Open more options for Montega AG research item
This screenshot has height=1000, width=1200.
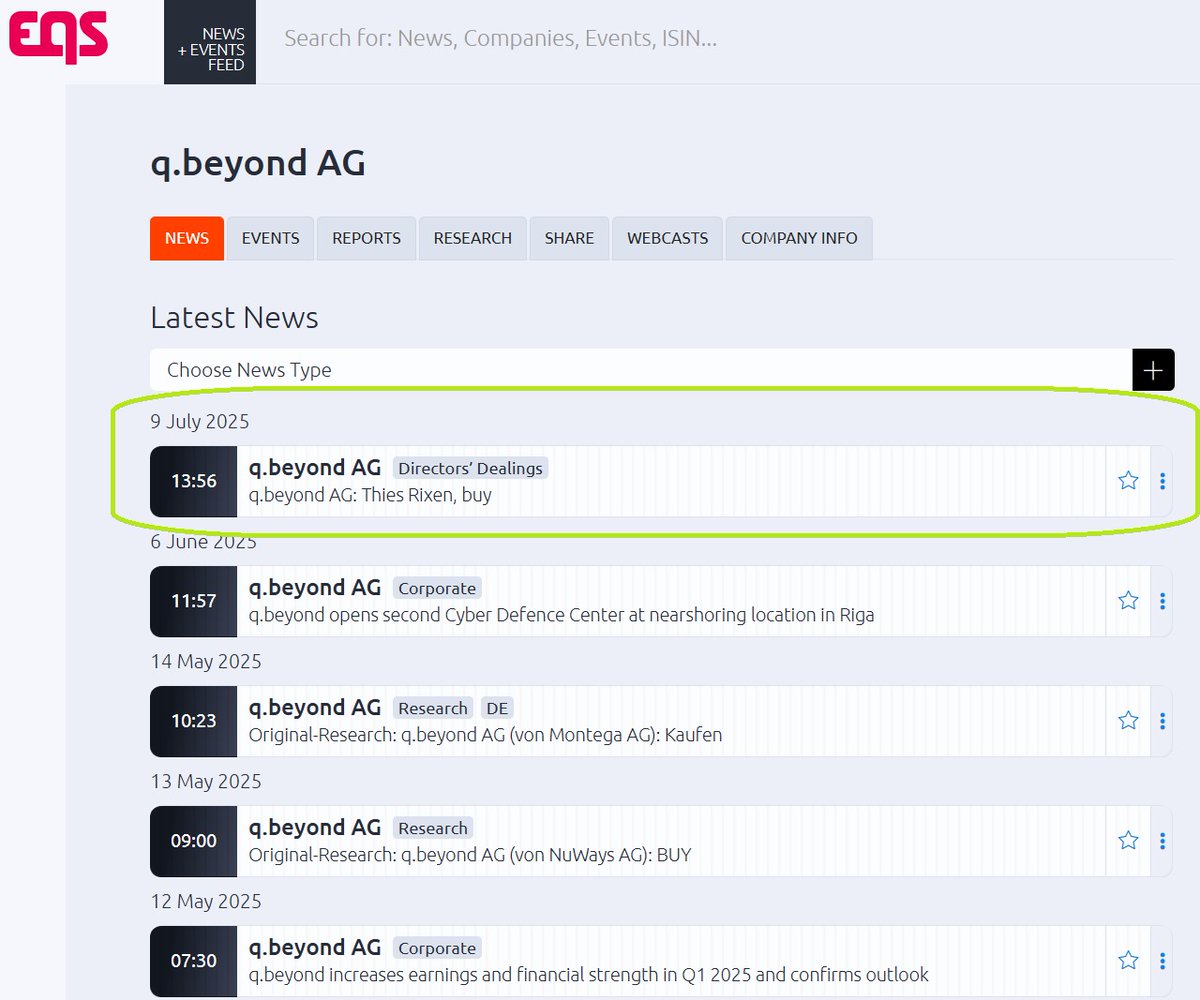coord(1162,721)
